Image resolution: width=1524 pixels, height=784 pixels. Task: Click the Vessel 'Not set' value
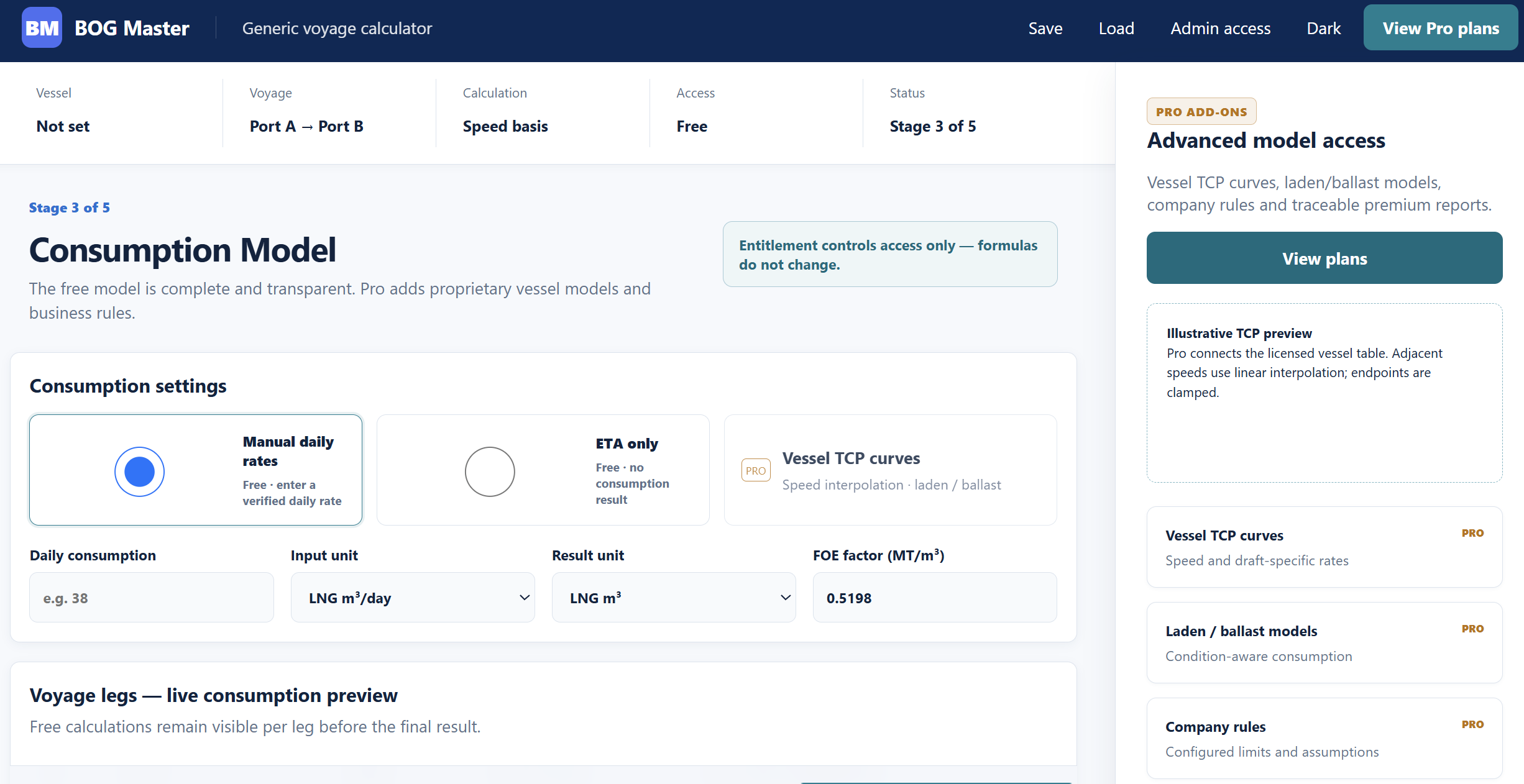[x=63, y=126]
